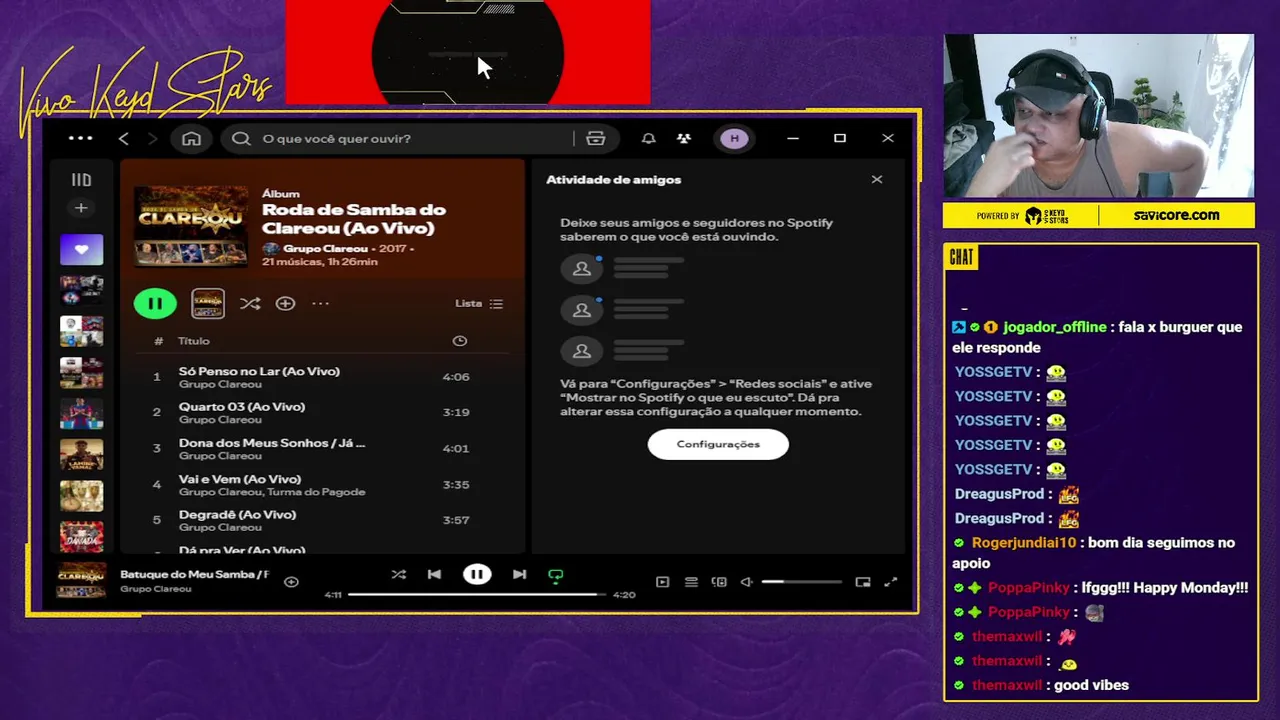Open the mini player
This screenshot has width=1280, height=720.
[863, 582]
